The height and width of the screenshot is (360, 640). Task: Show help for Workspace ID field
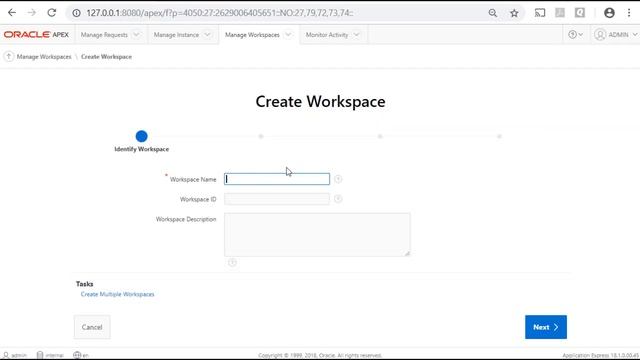click(x=338, y=199)
